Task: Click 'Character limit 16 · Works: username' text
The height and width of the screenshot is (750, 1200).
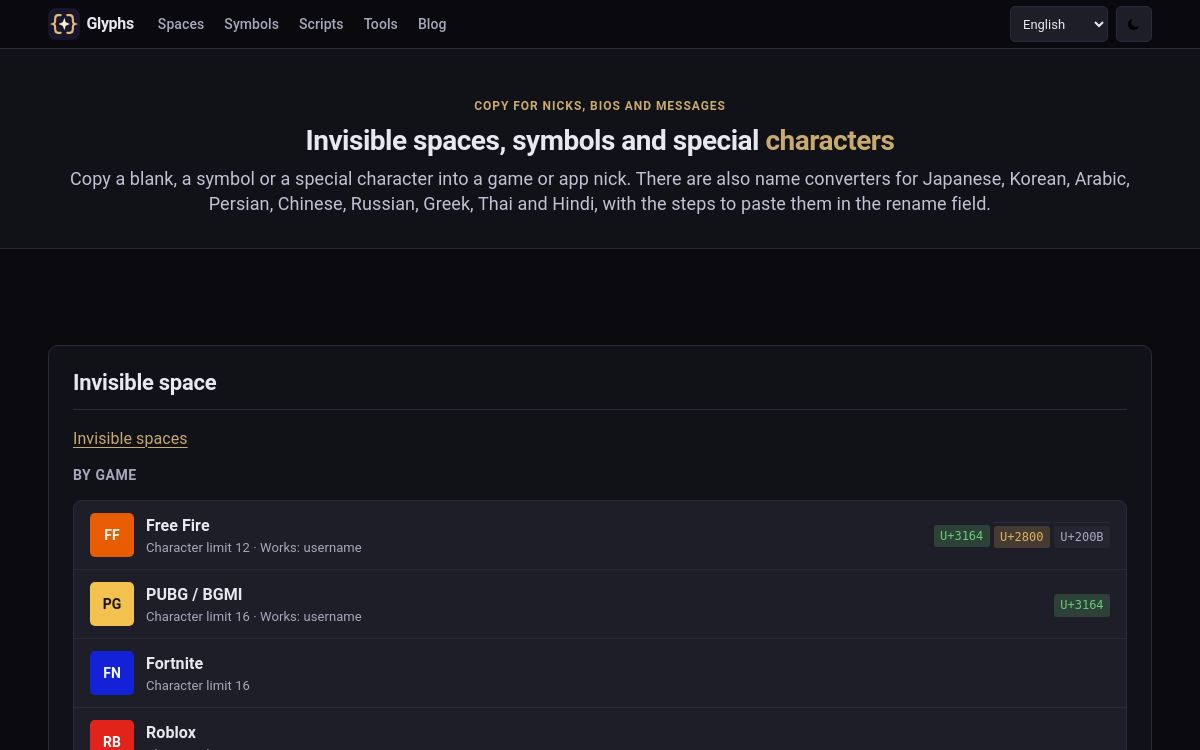Action: [x=254, y=616]
